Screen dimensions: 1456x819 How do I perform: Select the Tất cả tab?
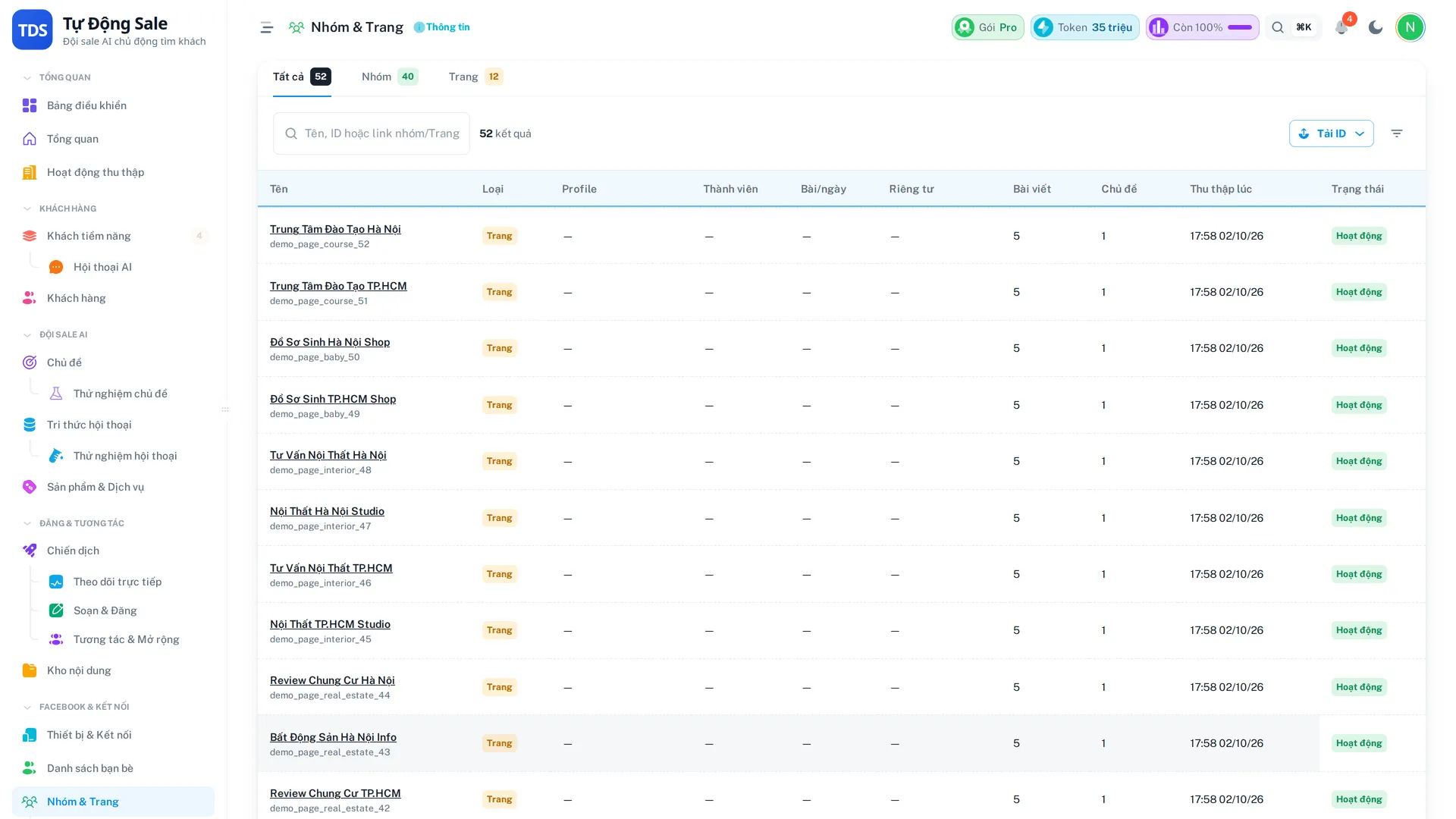point(302,77)
